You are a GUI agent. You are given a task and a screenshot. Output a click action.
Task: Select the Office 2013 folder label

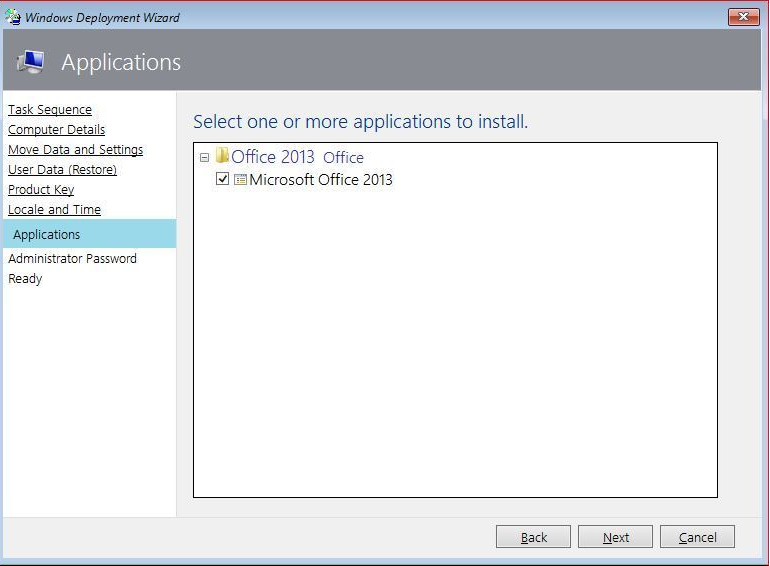pos(273,157)
